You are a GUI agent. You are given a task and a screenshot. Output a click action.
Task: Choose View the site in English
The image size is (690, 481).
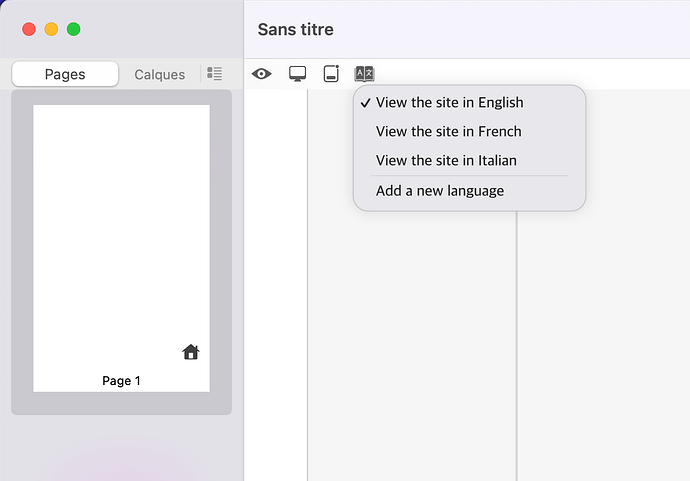pyautogui.click(x=469, y=103)
